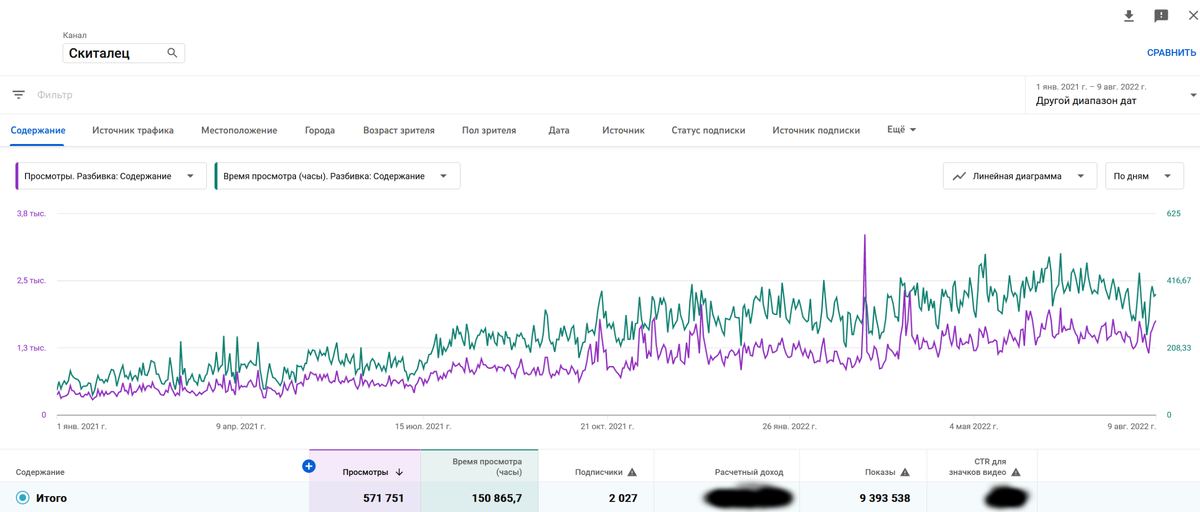Click the 26 янв. 2022 г. axis label

click(790, 426)
